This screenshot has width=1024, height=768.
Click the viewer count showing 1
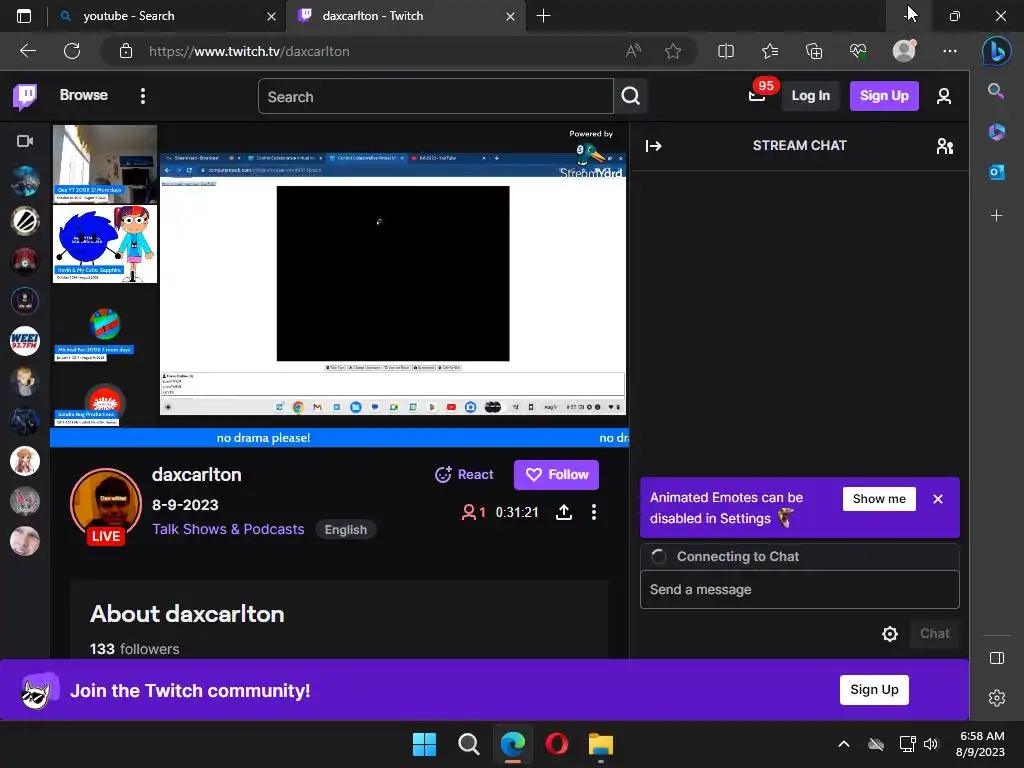tap(473, 513)
